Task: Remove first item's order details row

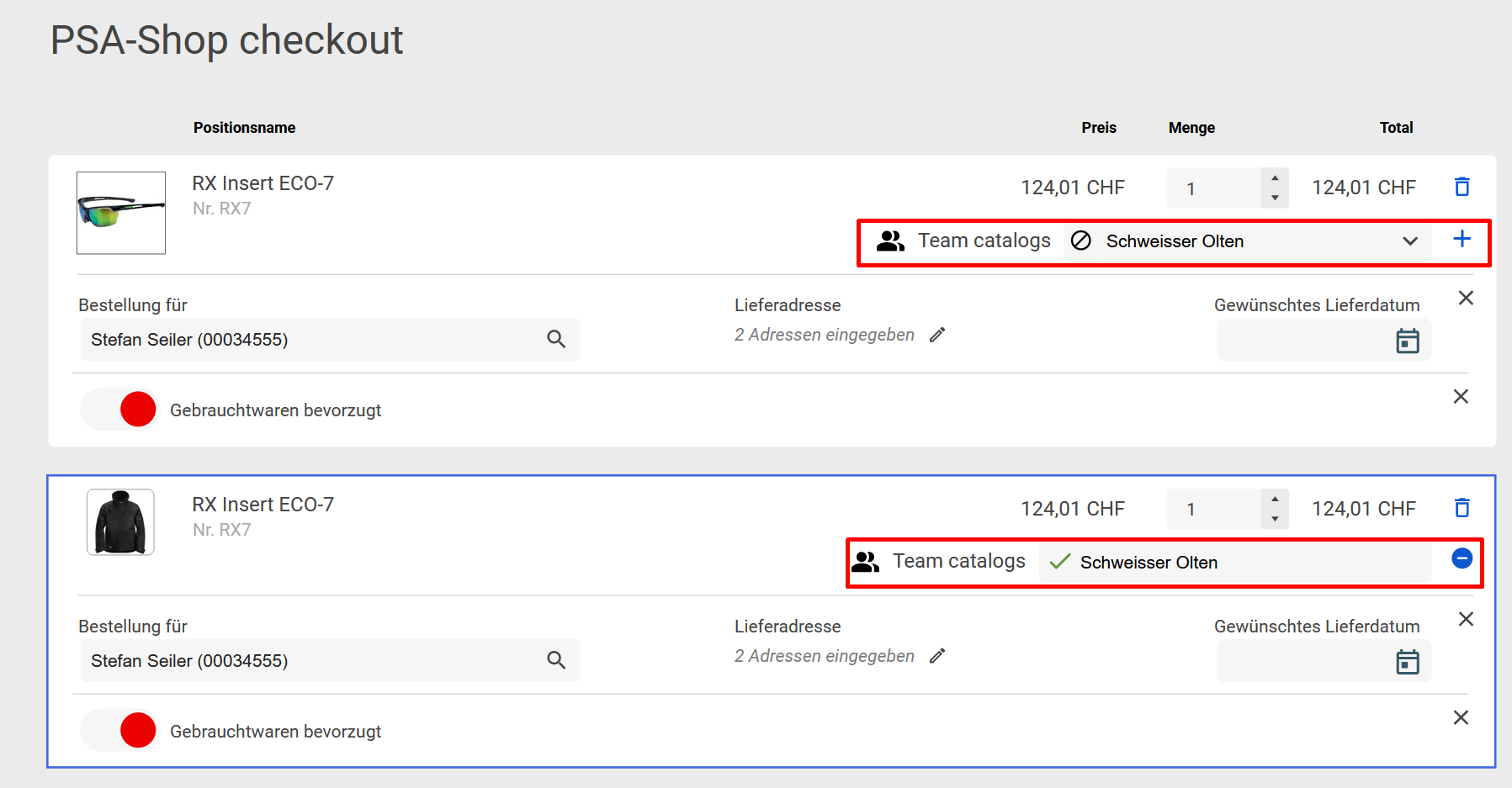Action: point(1465,299)
